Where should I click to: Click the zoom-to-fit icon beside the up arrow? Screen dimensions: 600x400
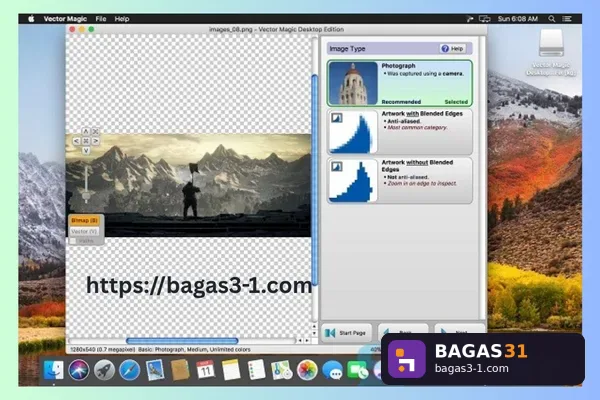tap(96, 131)
